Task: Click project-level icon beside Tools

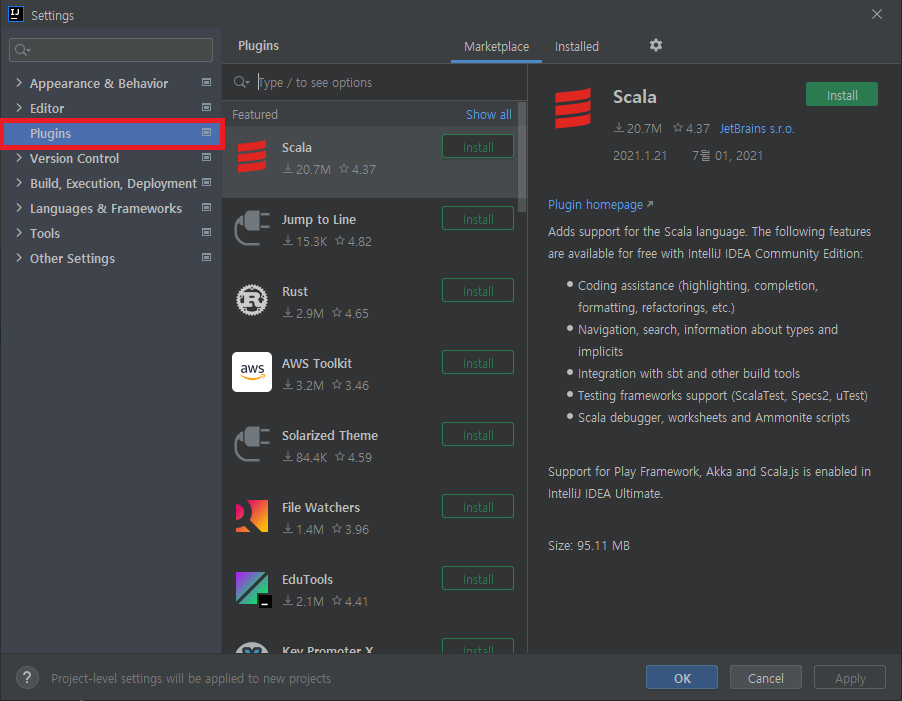Action: 207,233
